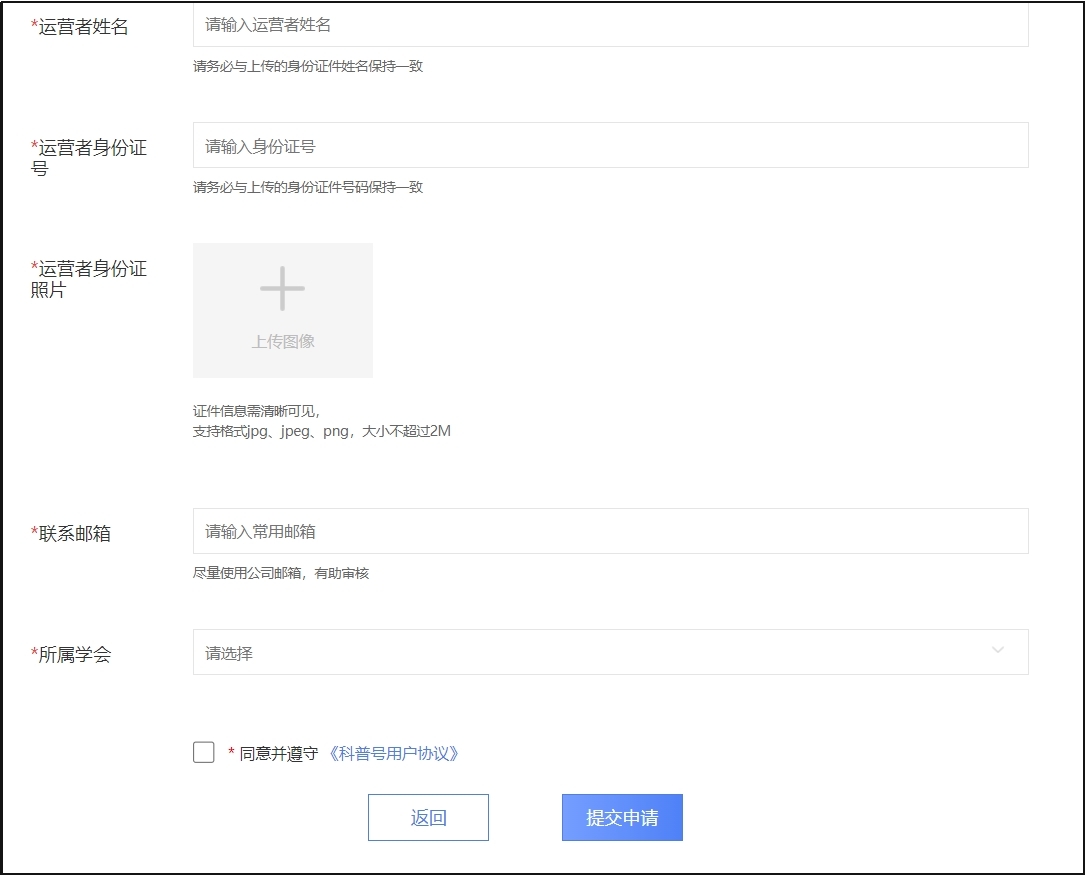The height and width of the screenshot is (875, 1085).
Task: Click the 联系邮箱 field label
Action: (71, 533)
